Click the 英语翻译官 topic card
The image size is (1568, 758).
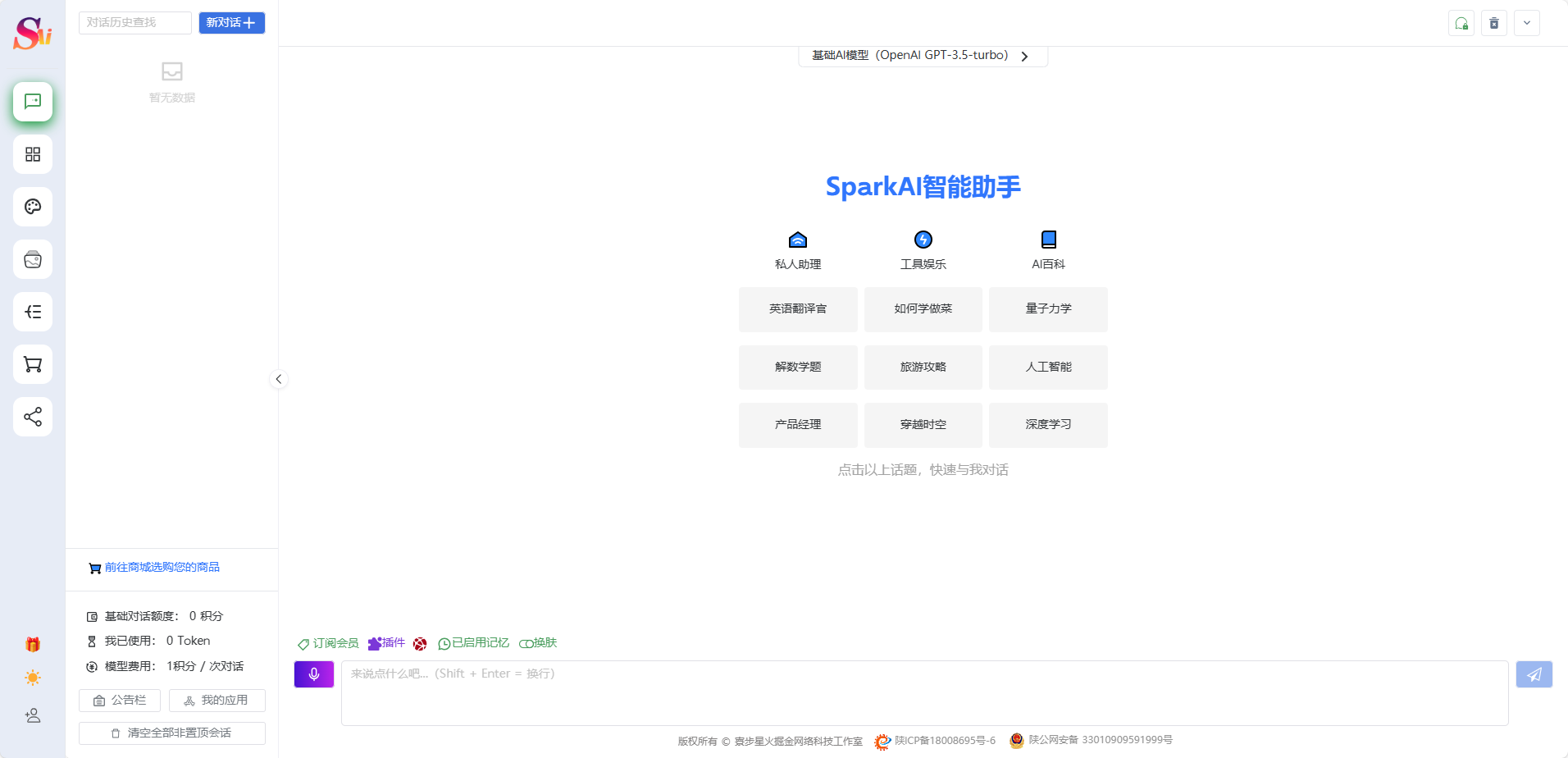tap(798, 309)
